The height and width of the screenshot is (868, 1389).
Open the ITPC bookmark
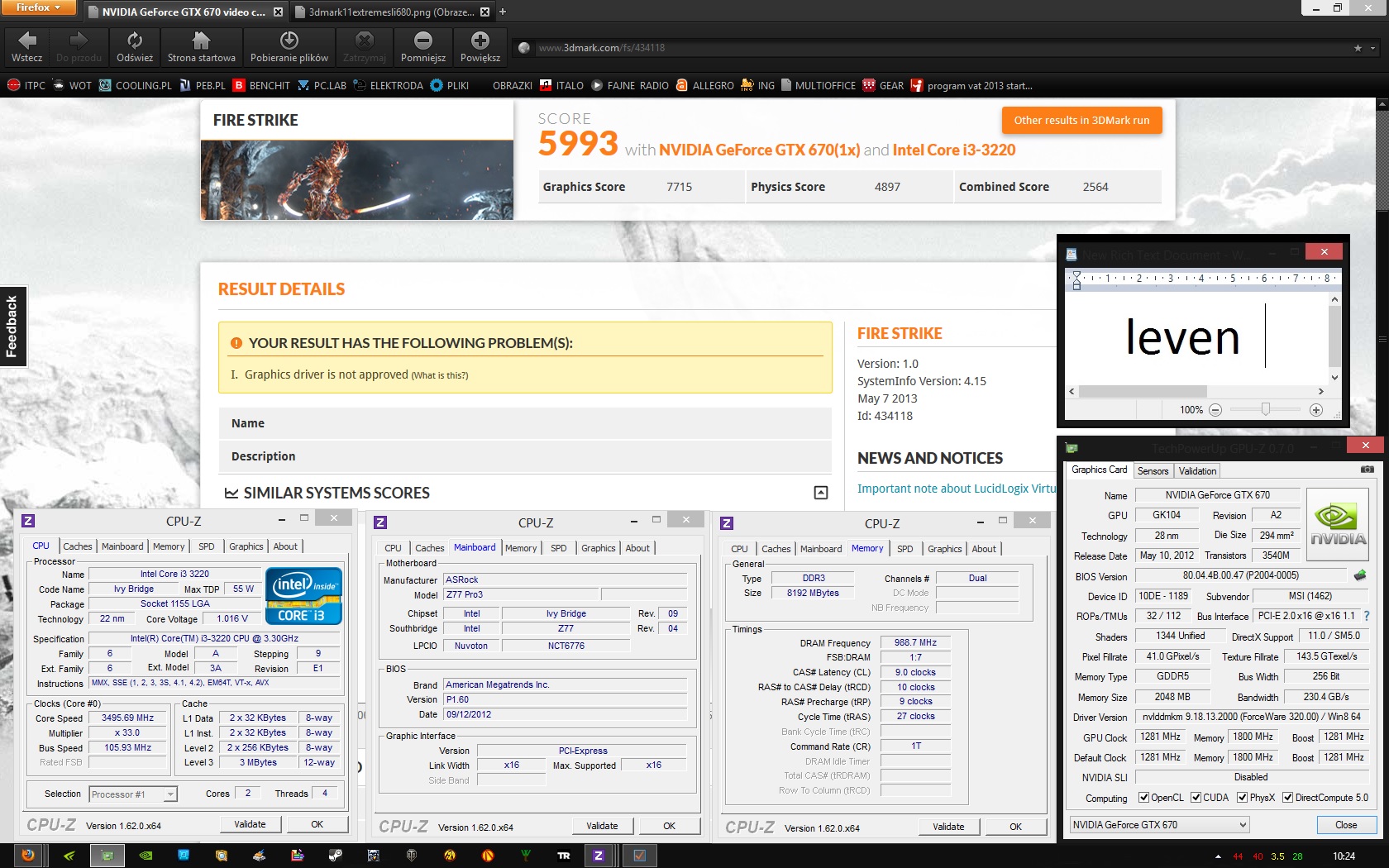26,85
